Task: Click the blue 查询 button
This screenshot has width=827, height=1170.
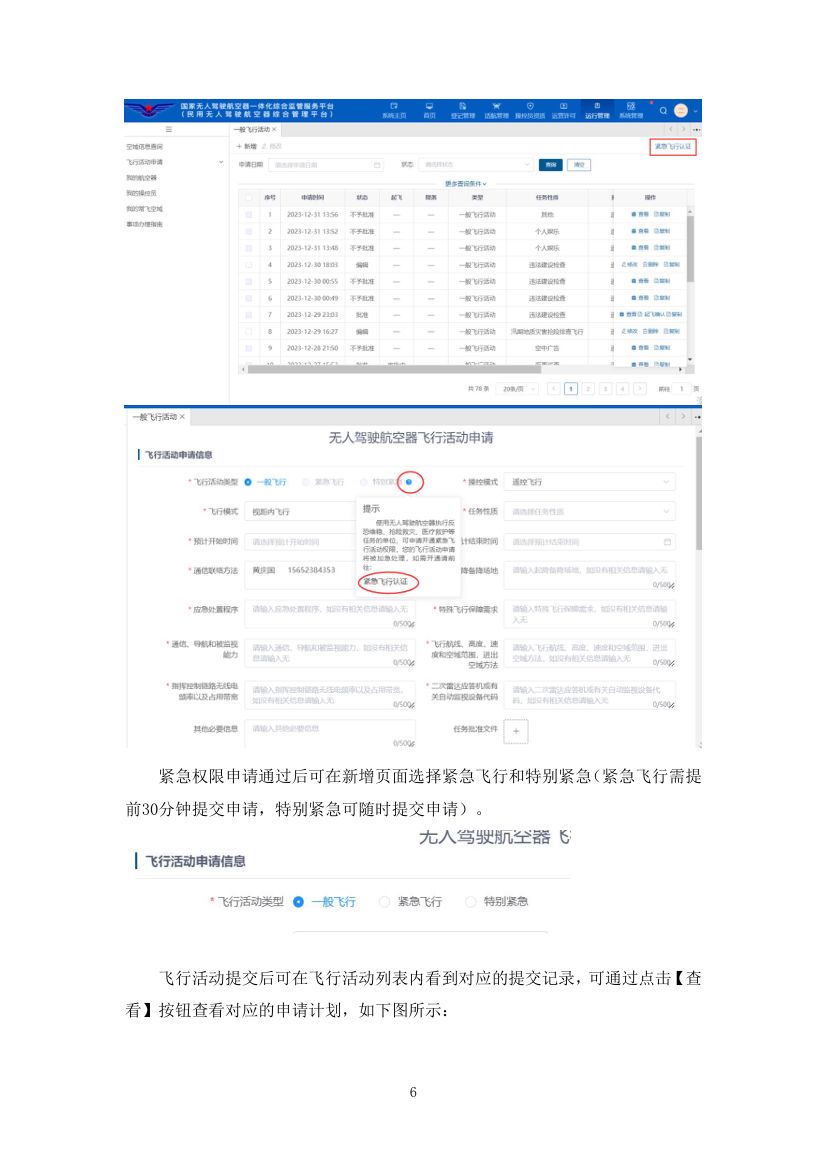Action: 550,165
